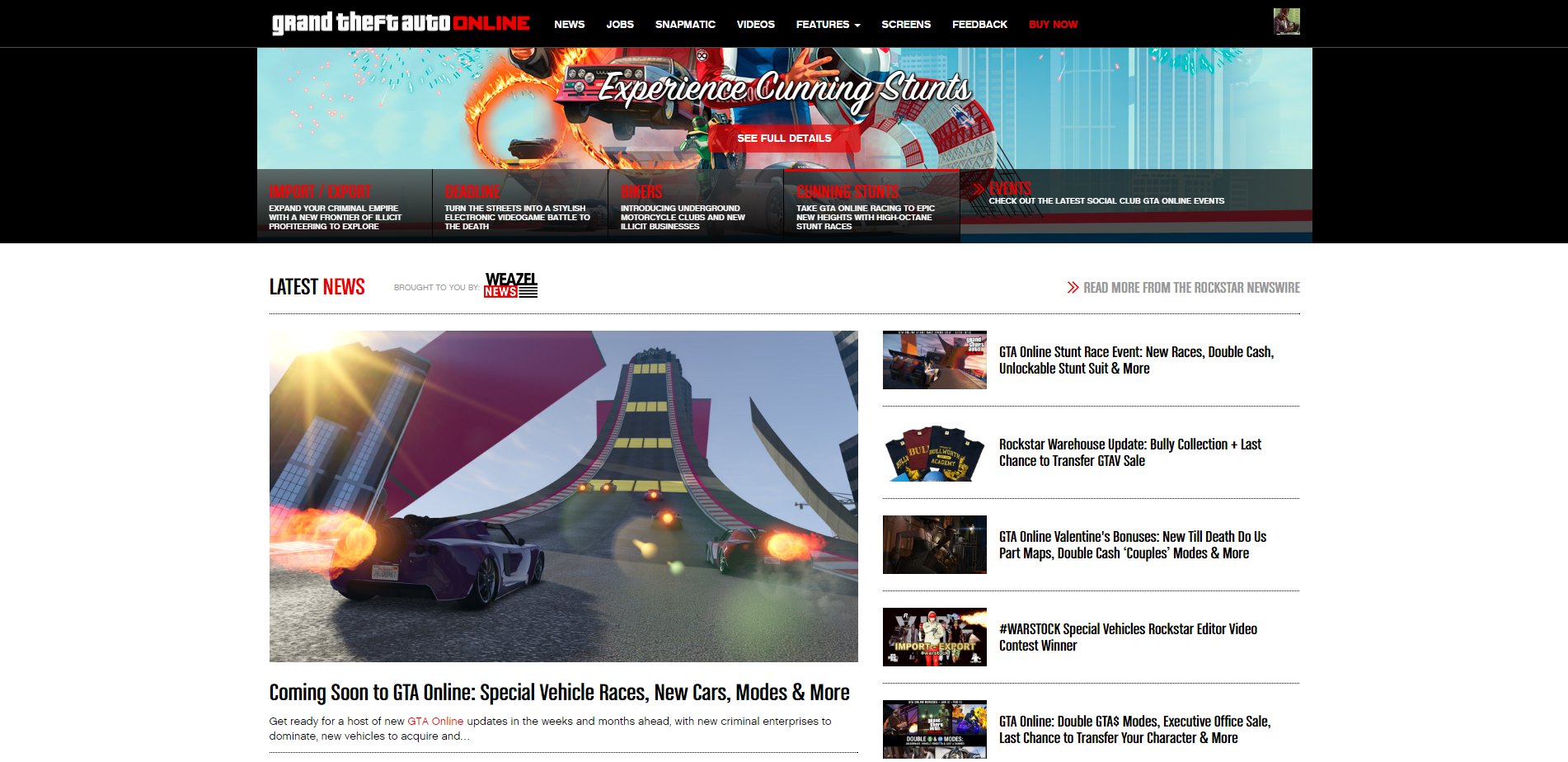1568x762 pixels.
Task: Click the Latest News heading
Action: pyautogui.click(x=317, y=287)
